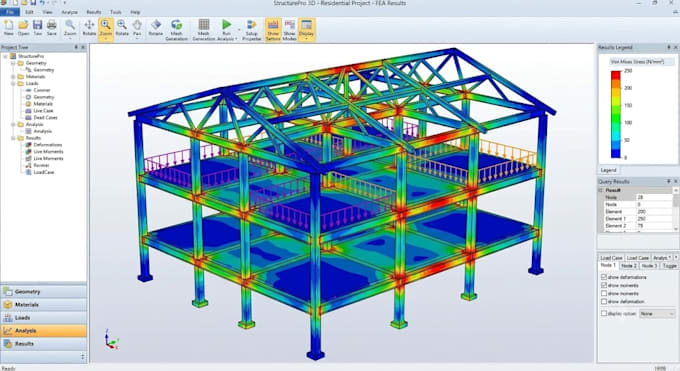Click the Query Results vertical scrollbar
Image resolution: width=680 pixels, height=371 pixels.
pos(676,210)
